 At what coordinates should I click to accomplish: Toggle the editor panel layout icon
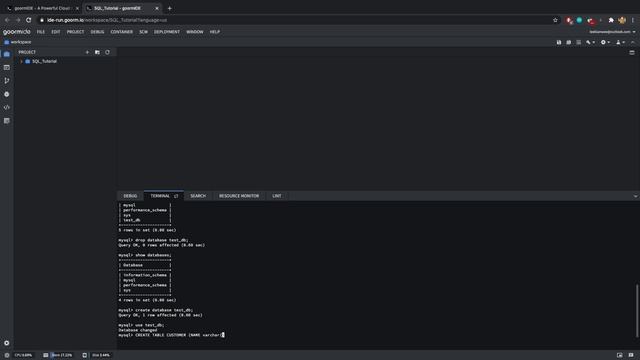632,53
